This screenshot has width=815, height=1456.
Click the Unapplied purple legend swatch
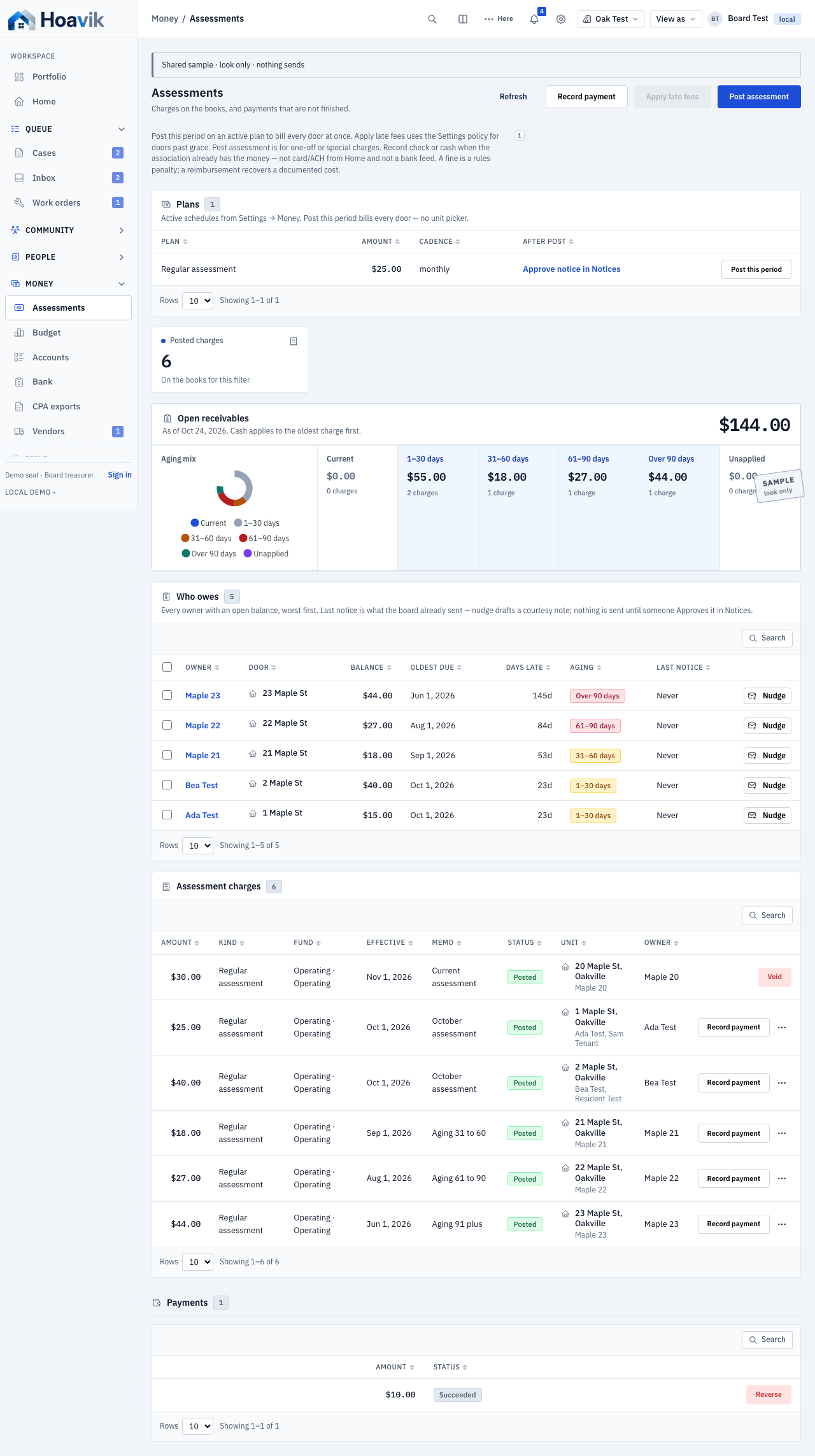pos(248,553)
